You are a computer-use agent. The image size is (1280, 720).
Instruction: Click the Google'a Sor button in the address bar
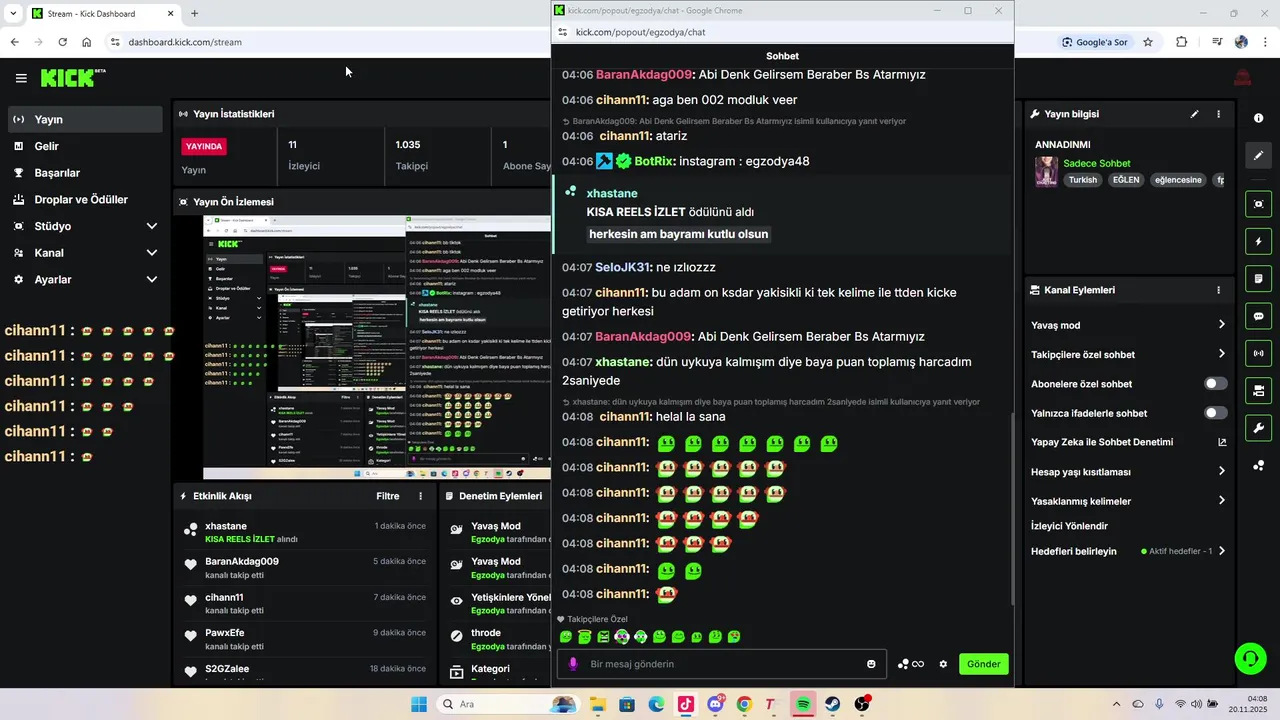tap(1094, 42)
